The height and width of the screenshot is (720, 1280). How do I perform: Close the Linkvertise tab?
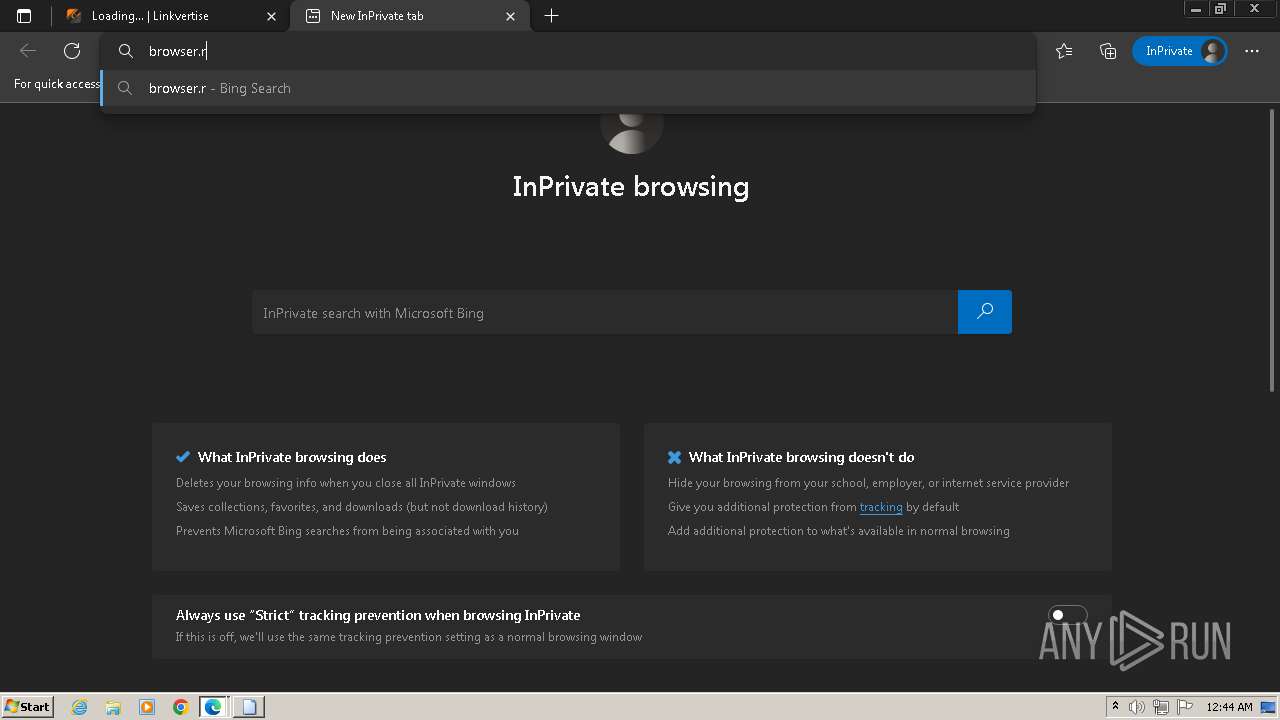pyautogui.click(x=271, y=16)
